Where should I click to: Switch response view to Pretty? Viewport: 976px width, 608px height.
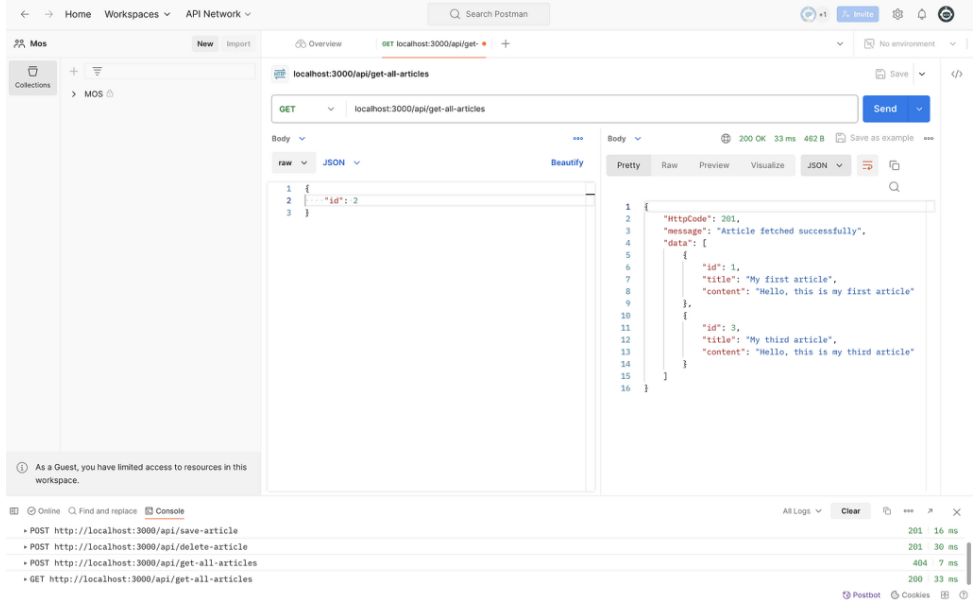tap(628, 166)
